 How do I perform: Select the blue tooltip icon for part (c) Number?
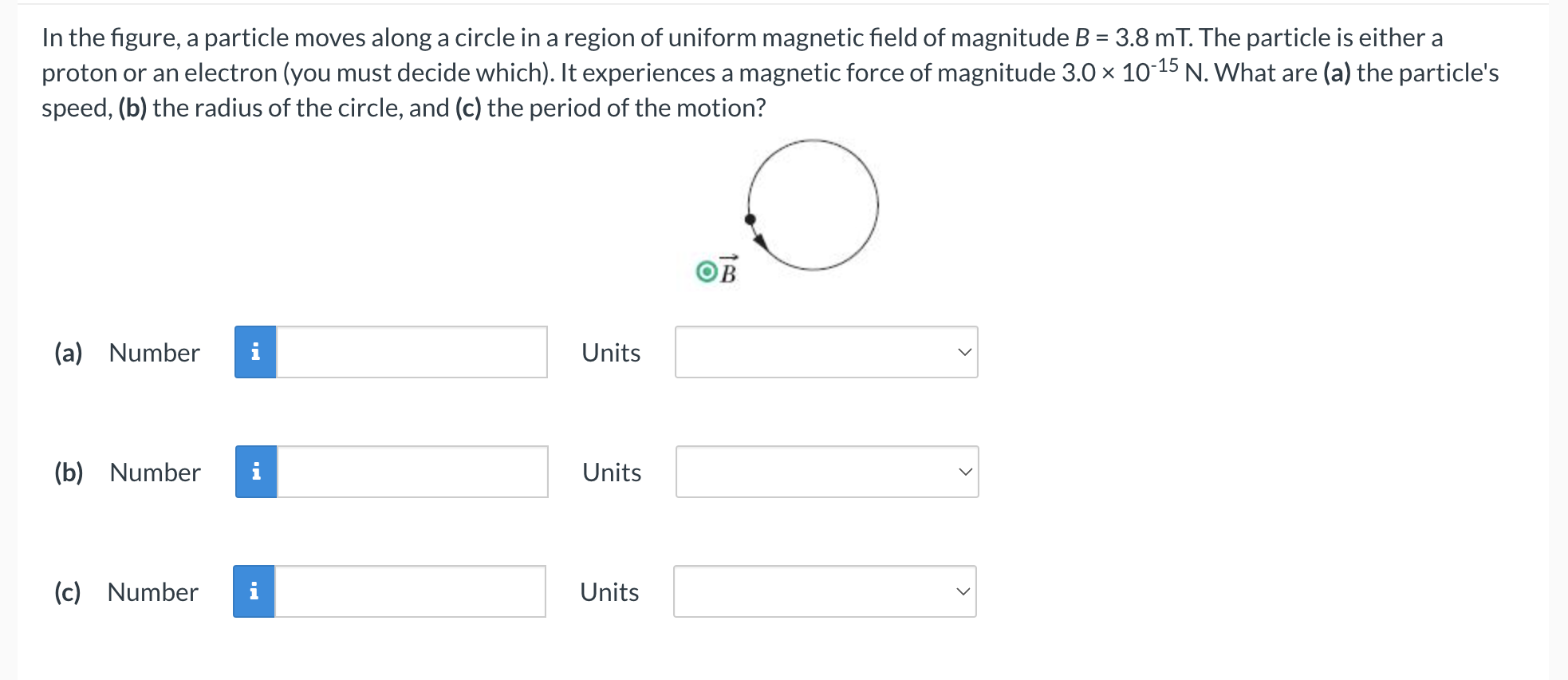pyautogui.click(x=255, y=591)
